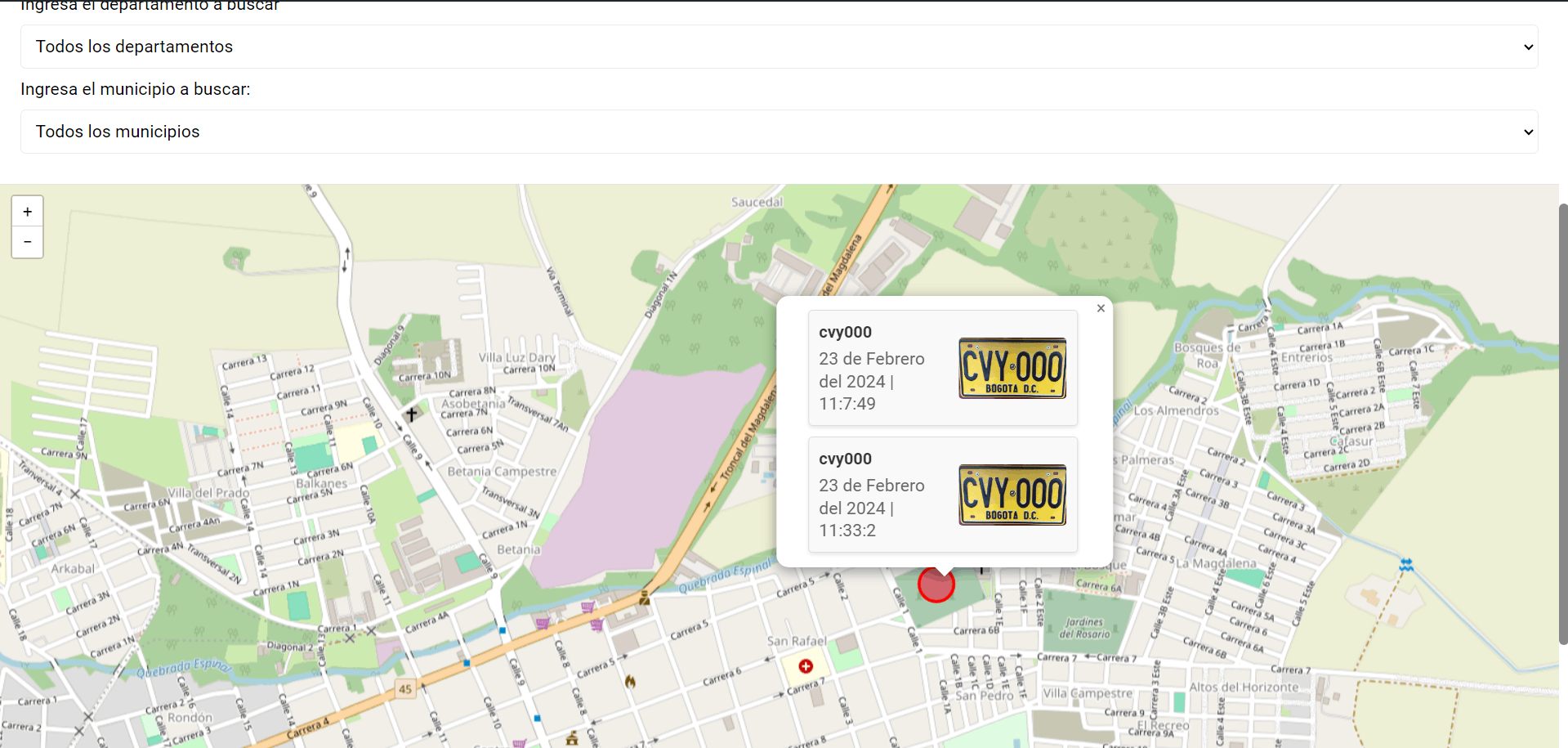Image resolution: width=1568 pixels, height=748 pixels.
Task: Select the red circular map marker
Action: point(936,584)
